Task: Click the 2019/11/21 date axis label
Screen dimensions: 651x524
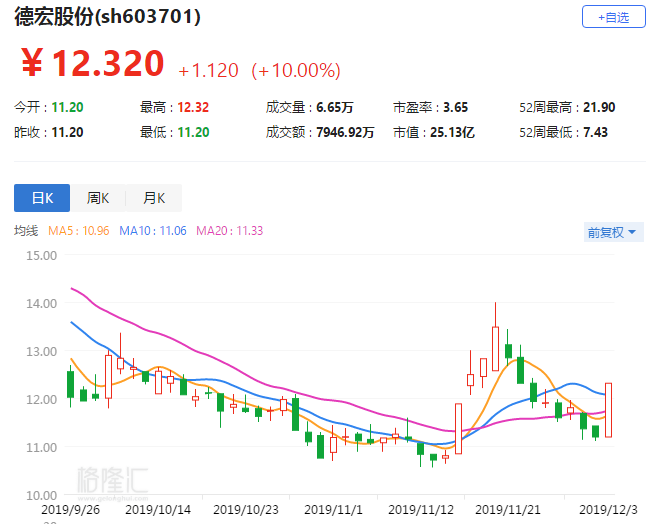Action: click(x=507, y=509)
